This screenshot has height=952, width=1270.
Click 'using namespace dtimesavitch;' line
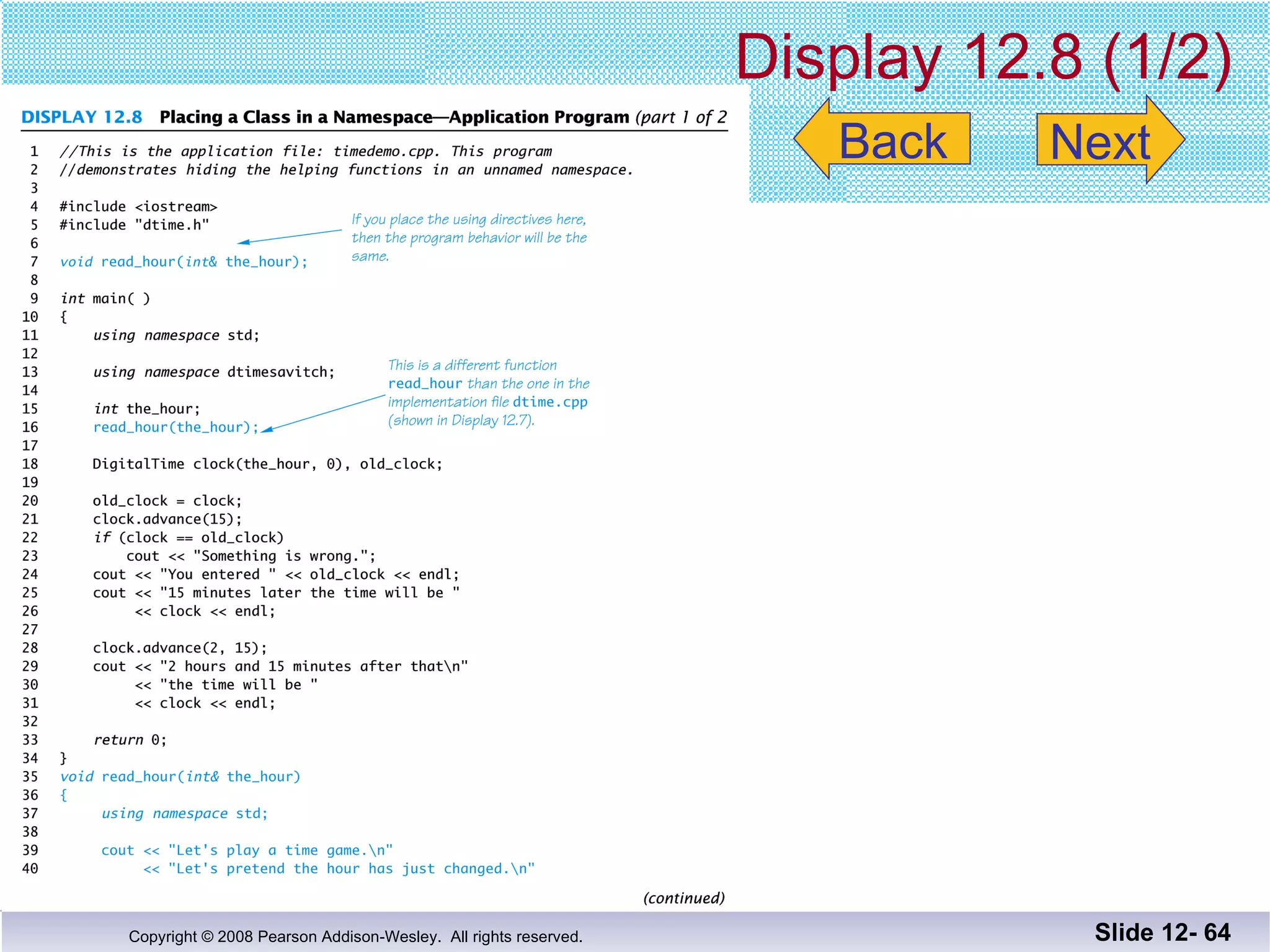214,372
